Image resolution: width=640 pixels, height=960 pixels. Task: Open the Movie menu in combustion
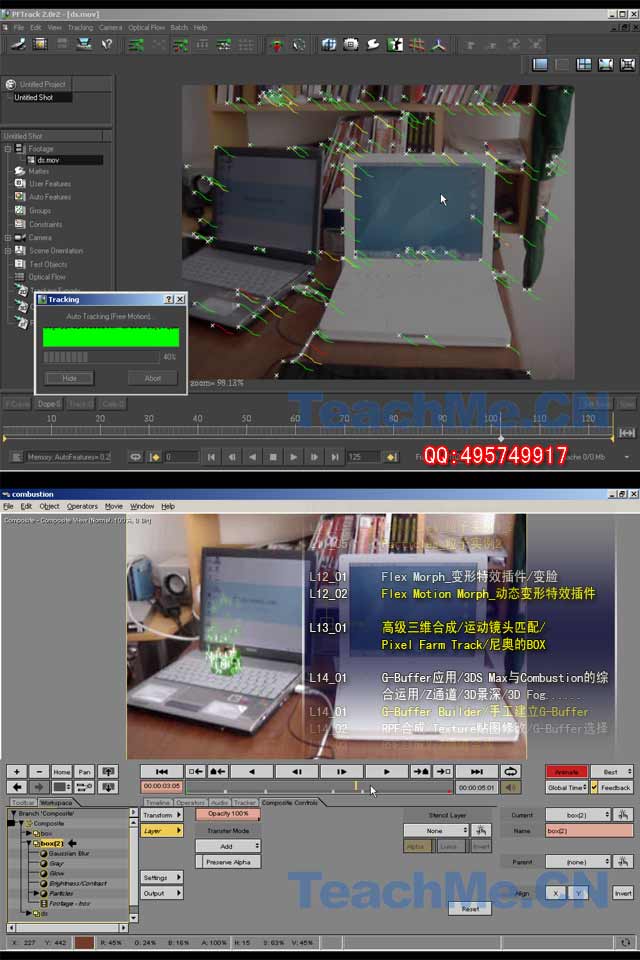[114, 506]
